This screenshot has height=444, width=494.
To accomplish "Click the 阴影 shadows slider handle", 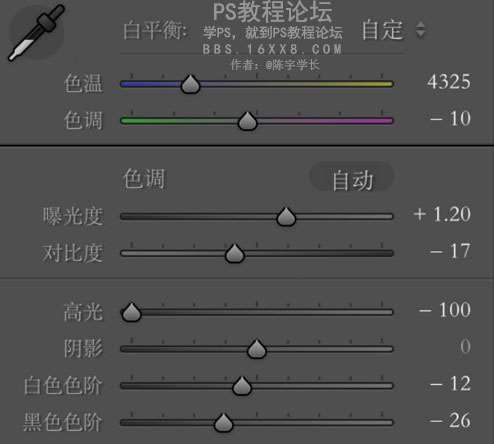I will pos(257,349).
